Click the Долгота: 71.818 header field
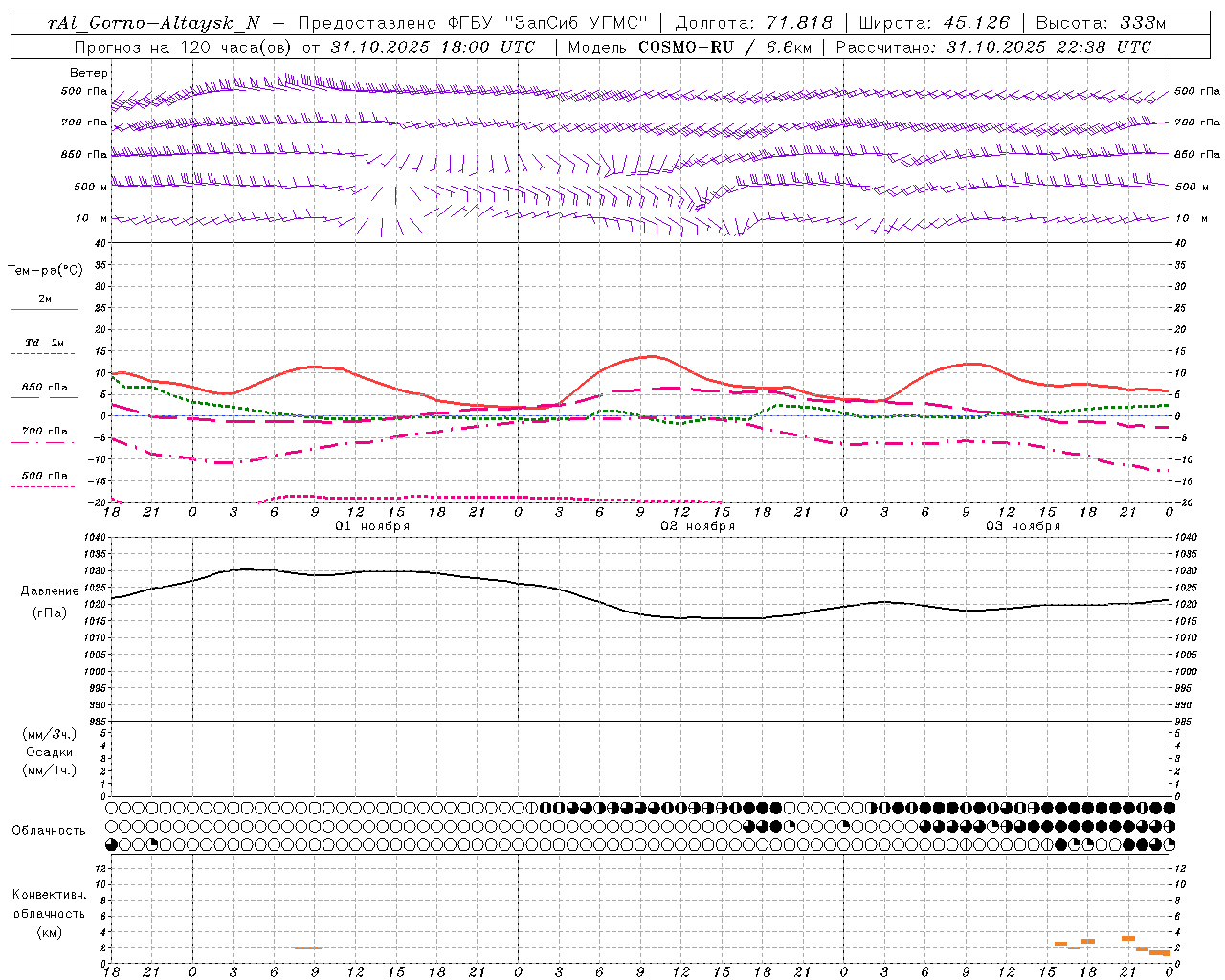Screen dimensions: 1225x980 point(753,24)
